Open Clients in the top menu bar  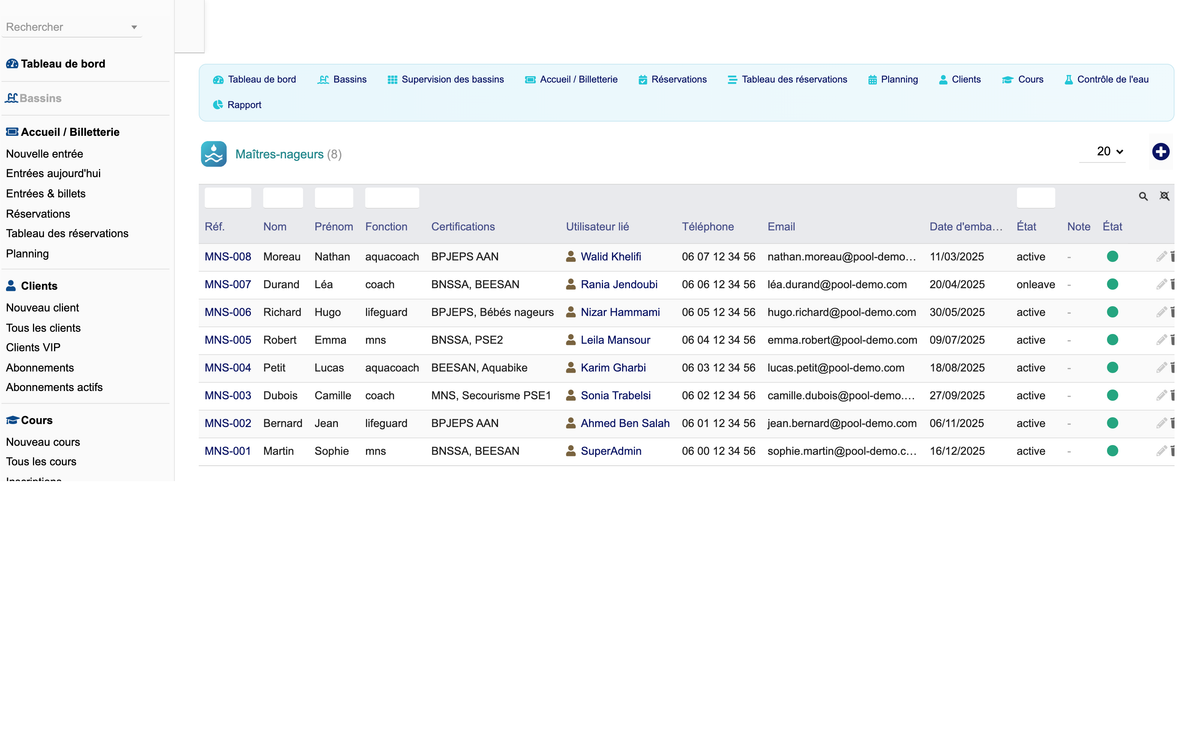pos(960,80)
